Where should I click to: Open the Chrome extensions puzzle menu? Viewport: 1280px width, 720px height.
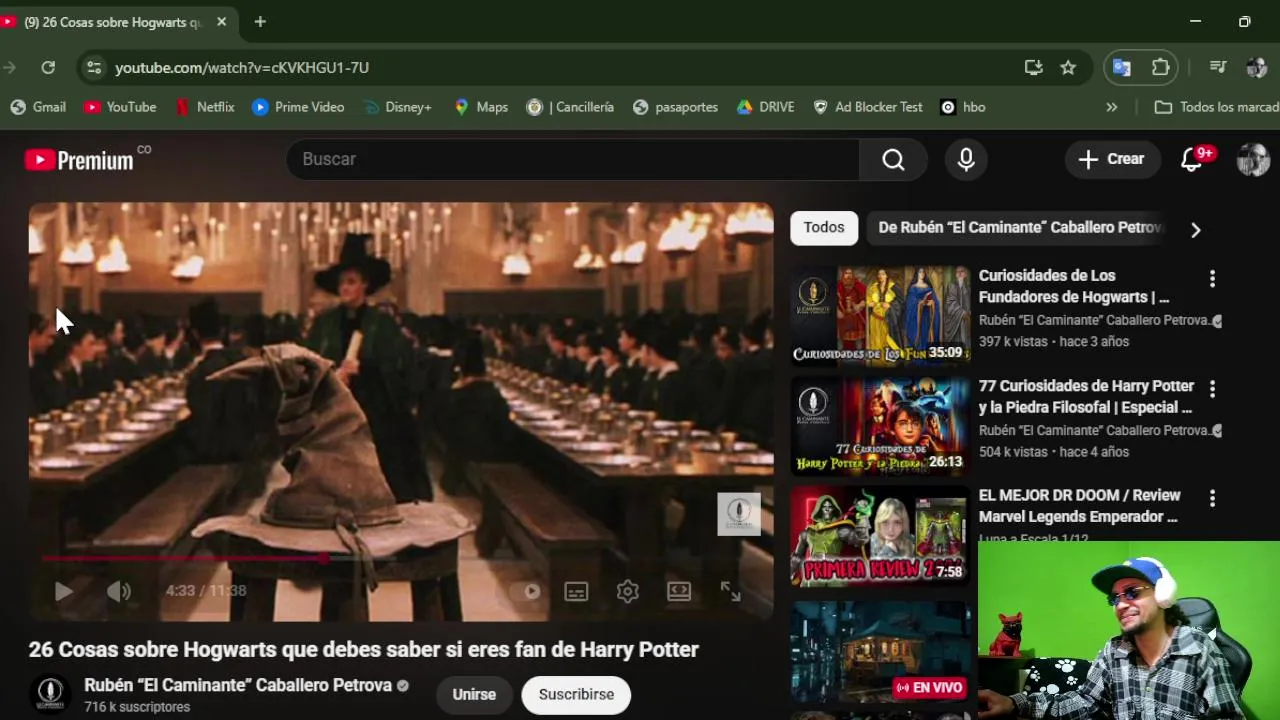coord(1160,67)
